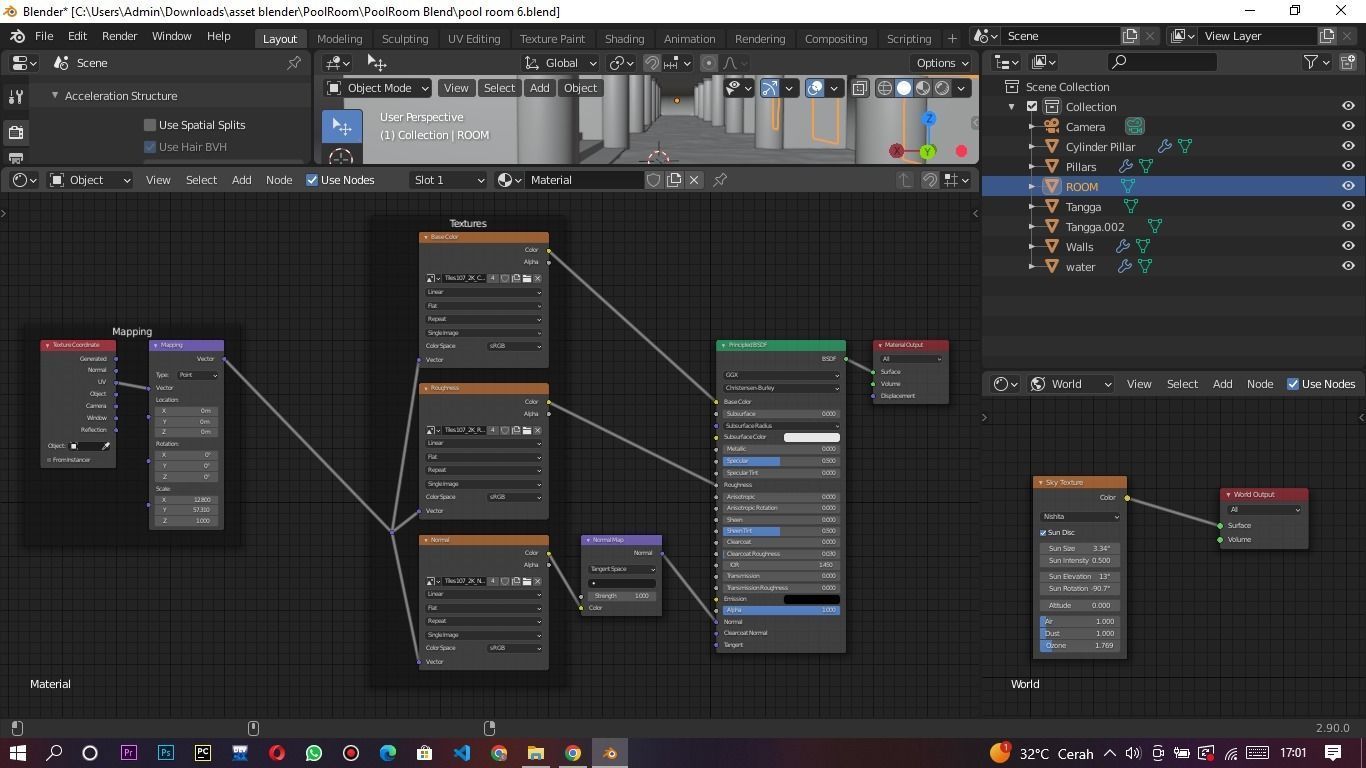Screen dimensions: 1366x768
Task: Open the viewport Options dropdown
Action: [942, 63]
